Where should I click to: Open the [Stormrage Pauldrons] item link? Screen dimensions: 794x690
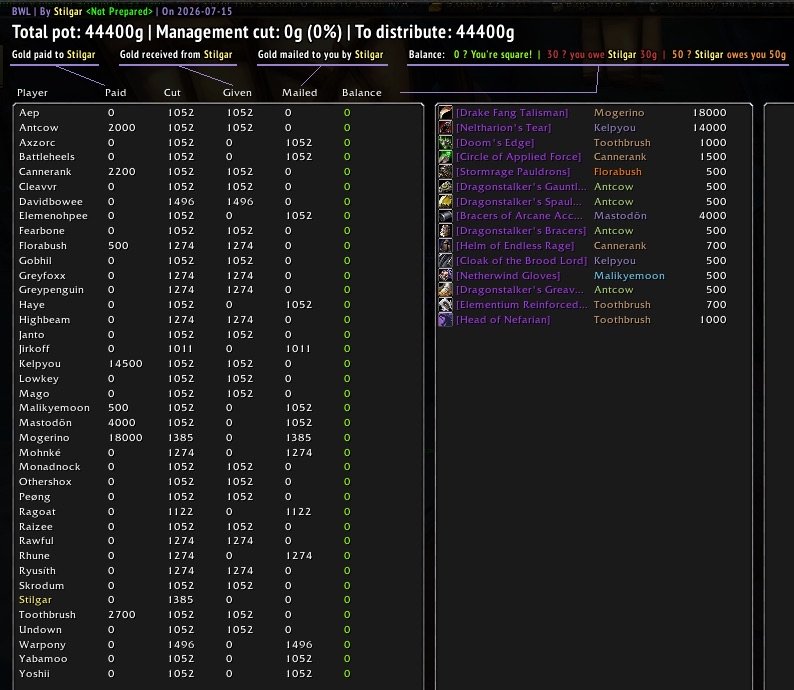pos(513,172)
